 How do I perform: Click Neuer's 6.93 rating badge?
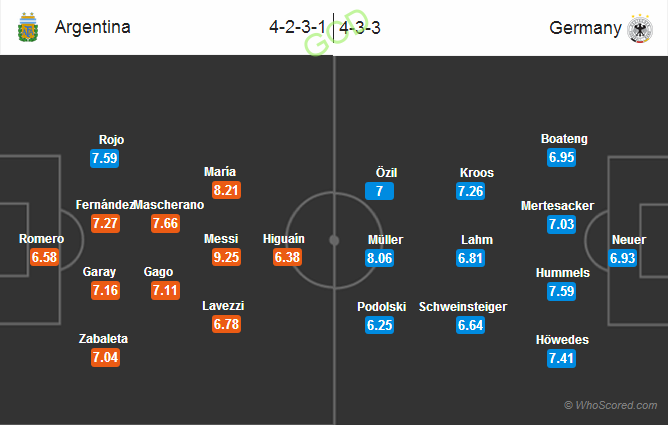622,258
